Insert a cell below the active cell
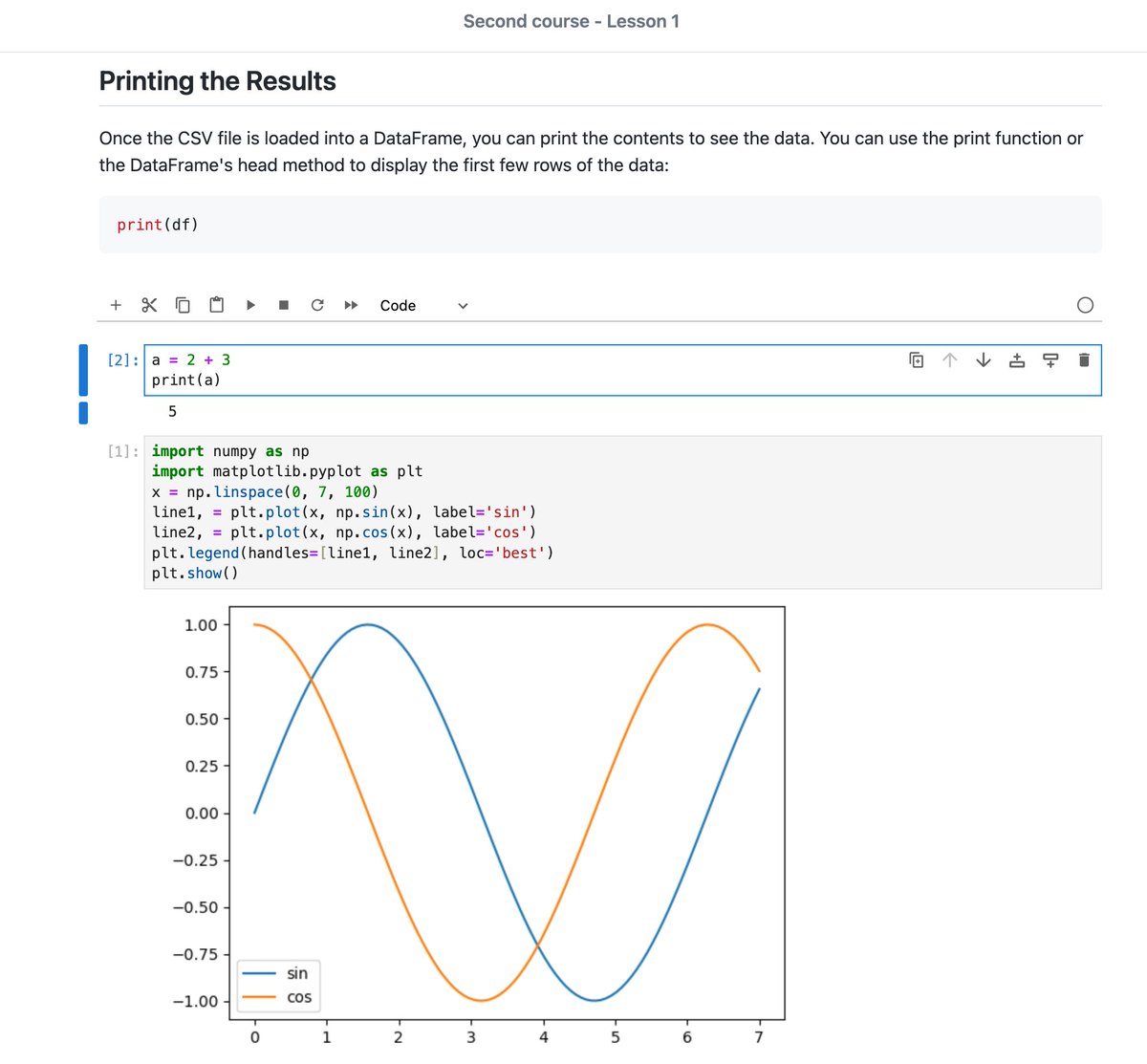The image size is (1147, 1064). pyautogui.click(x=1050, y=360)
